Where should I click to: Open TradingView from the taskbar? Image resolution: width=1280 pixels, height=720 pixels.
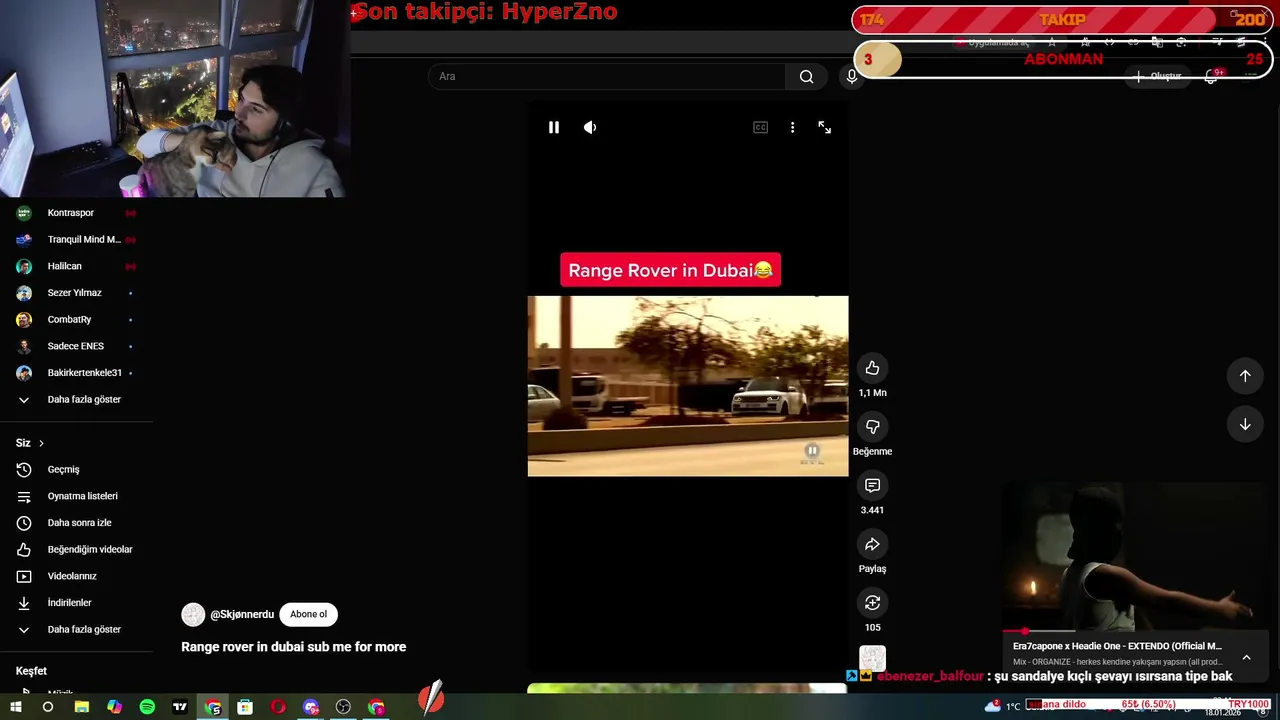tap(180, 707)
